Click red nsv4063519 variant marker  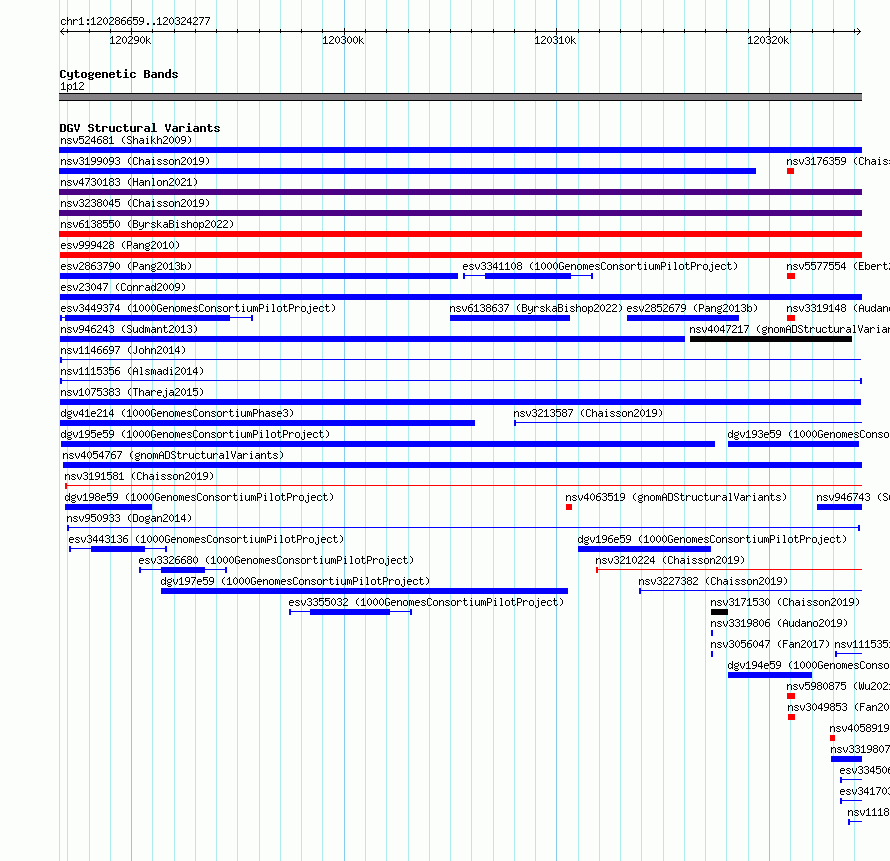click(x=569, y=507)
